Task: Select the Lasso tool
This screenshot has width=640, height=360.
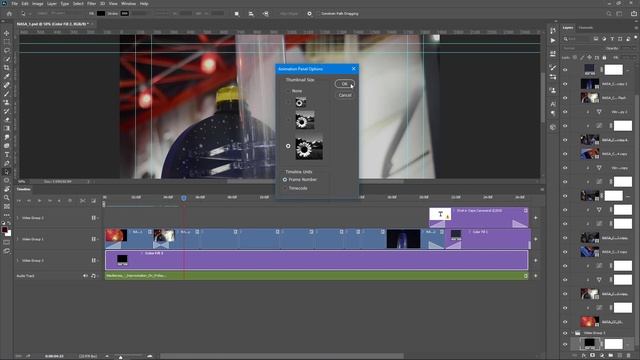Action: 7,50
